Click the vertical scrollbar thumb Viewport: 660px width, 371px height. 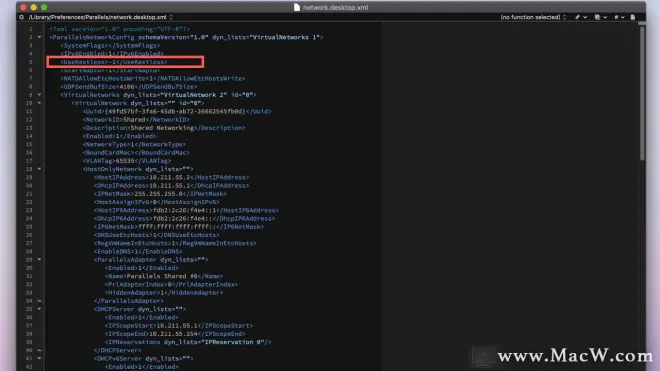coord(641,93)
